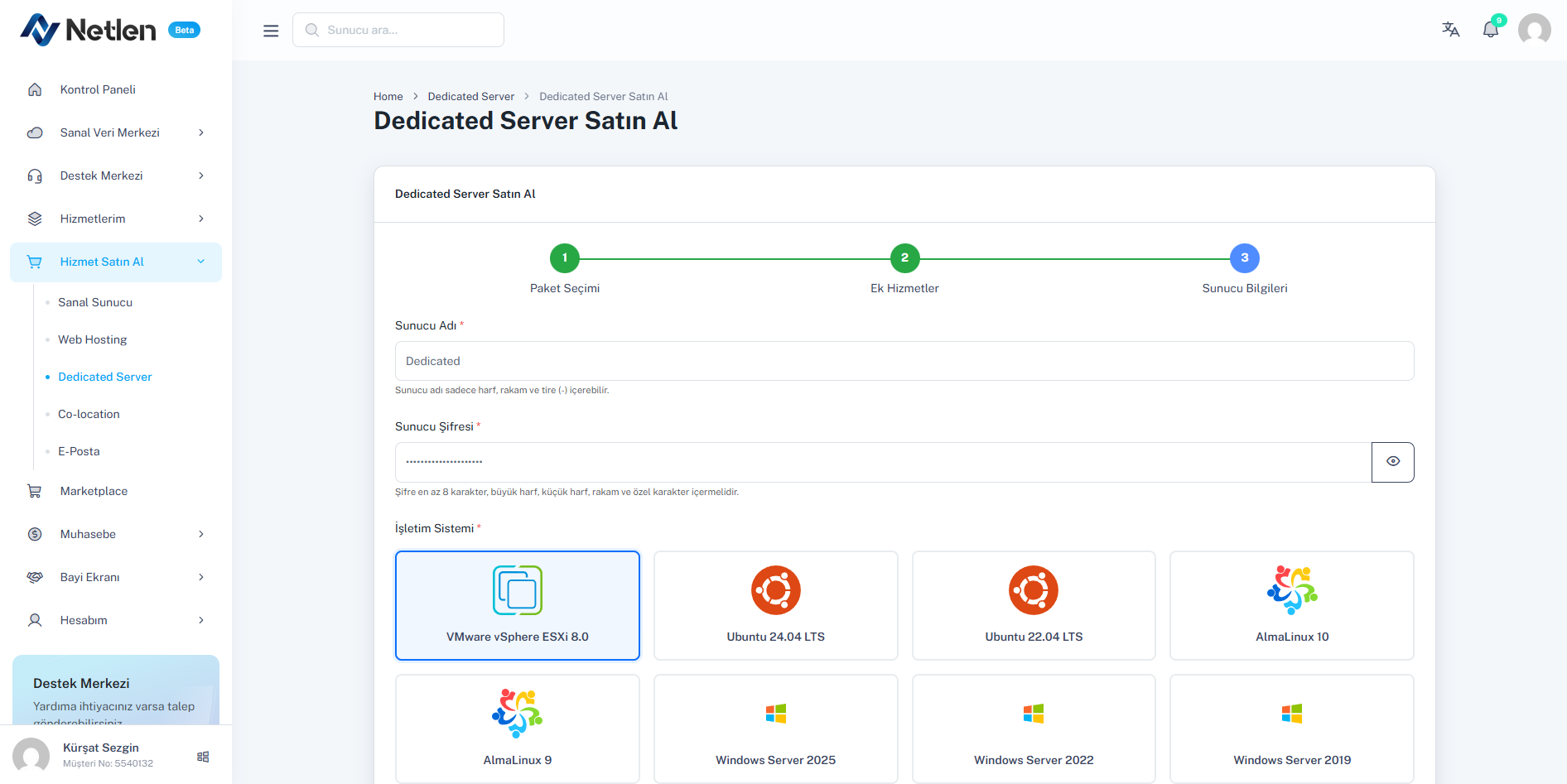Click the Sanal Veri Merkezi cloud icon
1567x784 pixels.
(35, 132)
